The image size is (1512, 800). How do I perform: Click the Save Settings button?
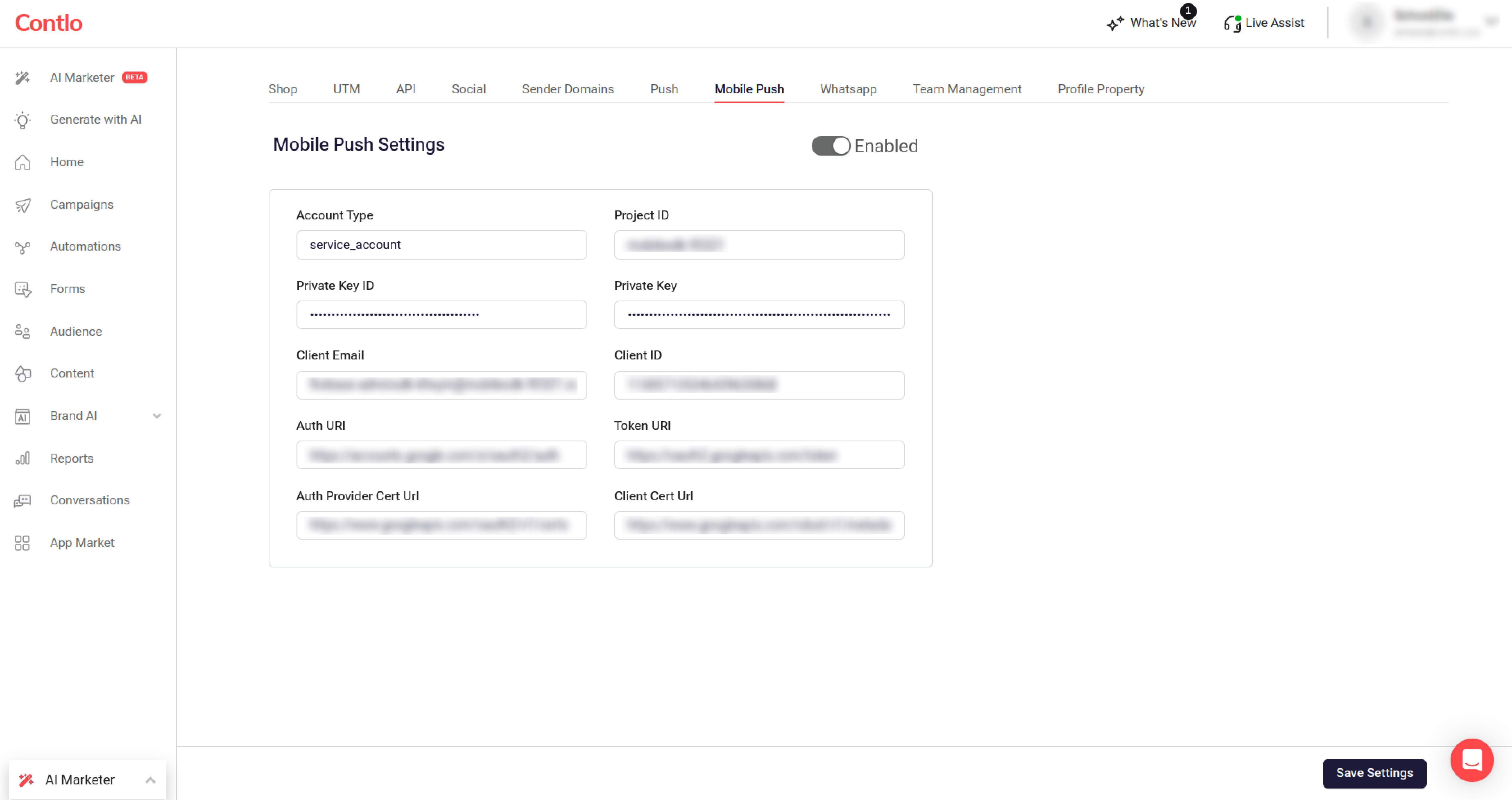click(1374, 773)
